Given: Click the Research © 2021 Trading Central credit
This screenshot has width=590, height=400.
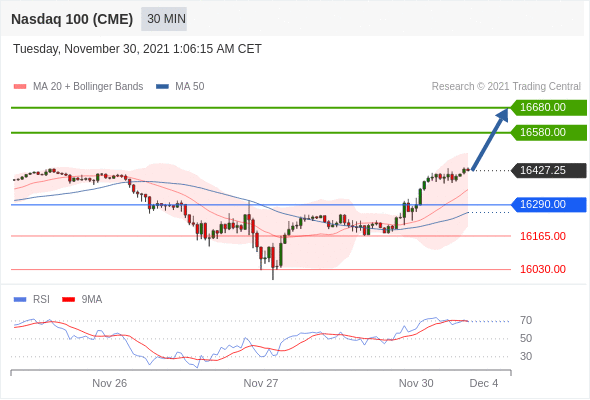Looking at the screenshot, I should [506, 87].
